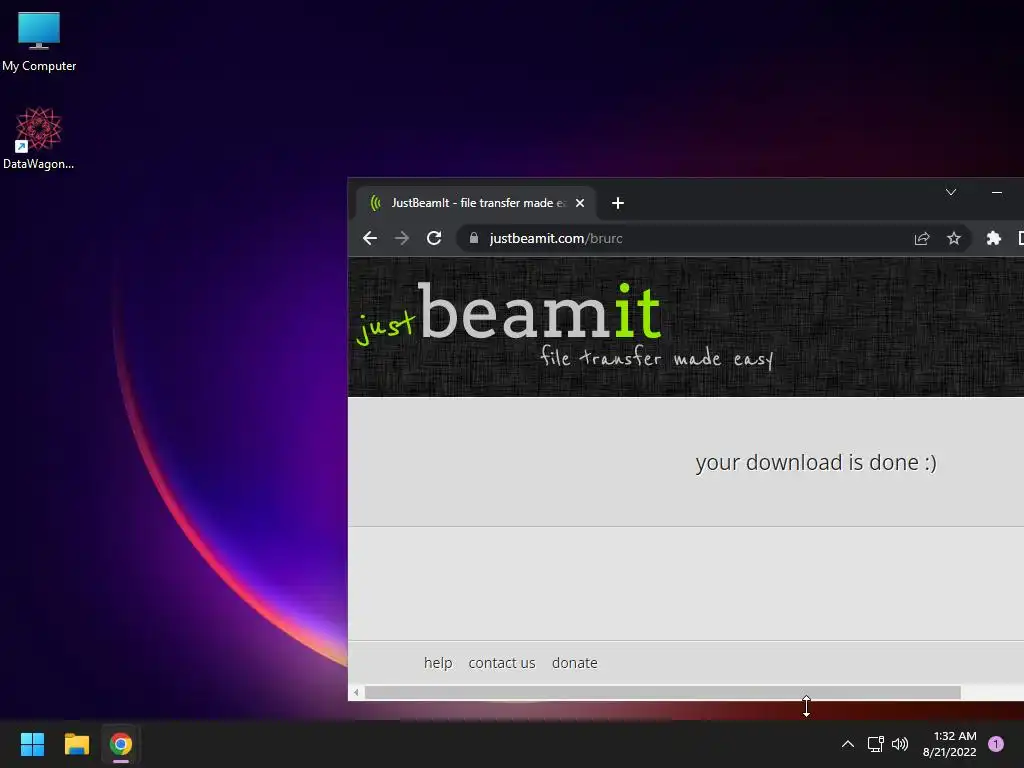1024x768 pixels.
Task: Click the just beamit logo
Action: click(x=509, y=313)
